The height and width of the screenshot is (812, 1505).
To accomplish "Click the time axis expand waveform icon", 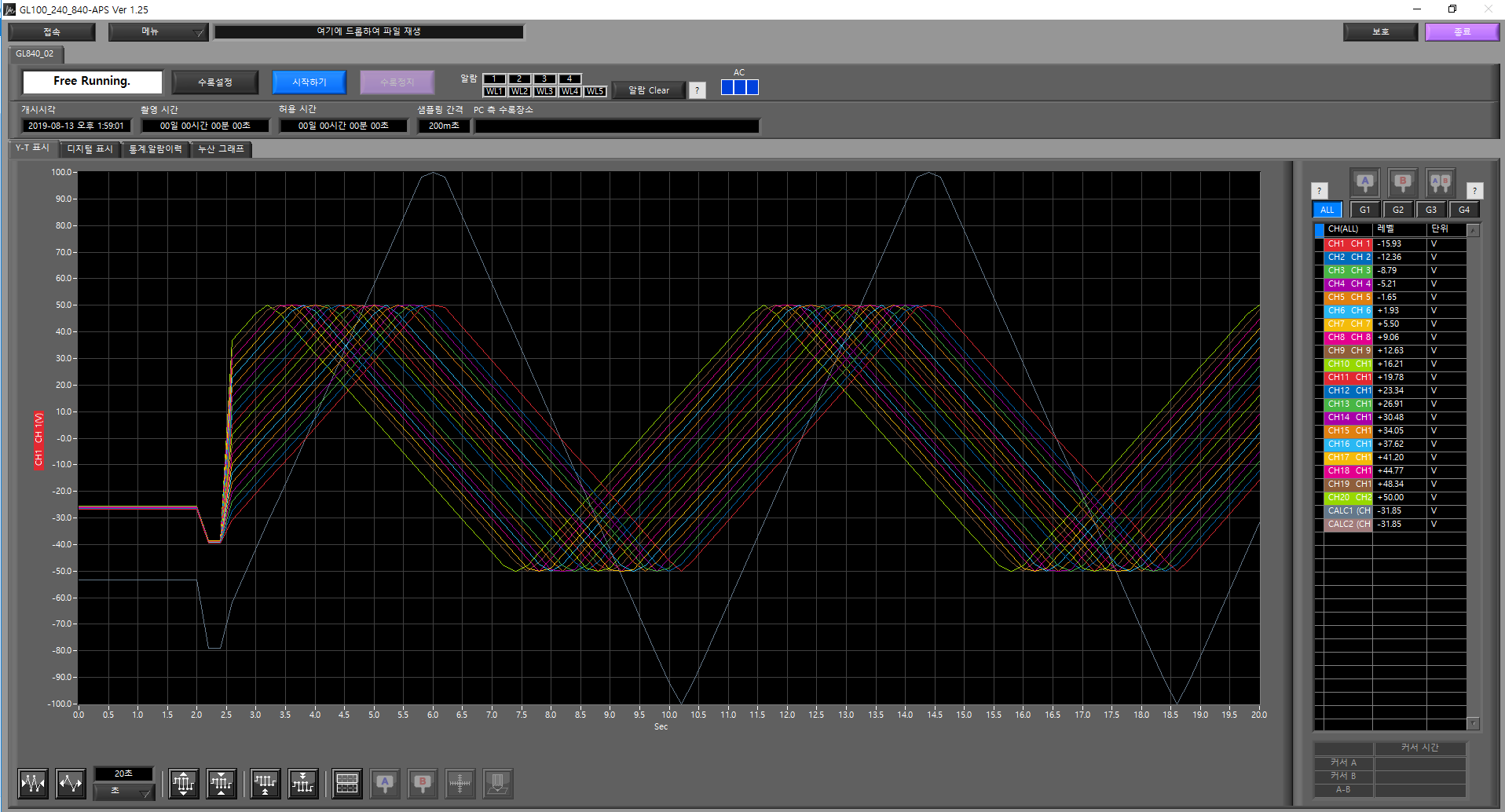I will [x=71, y=783].
